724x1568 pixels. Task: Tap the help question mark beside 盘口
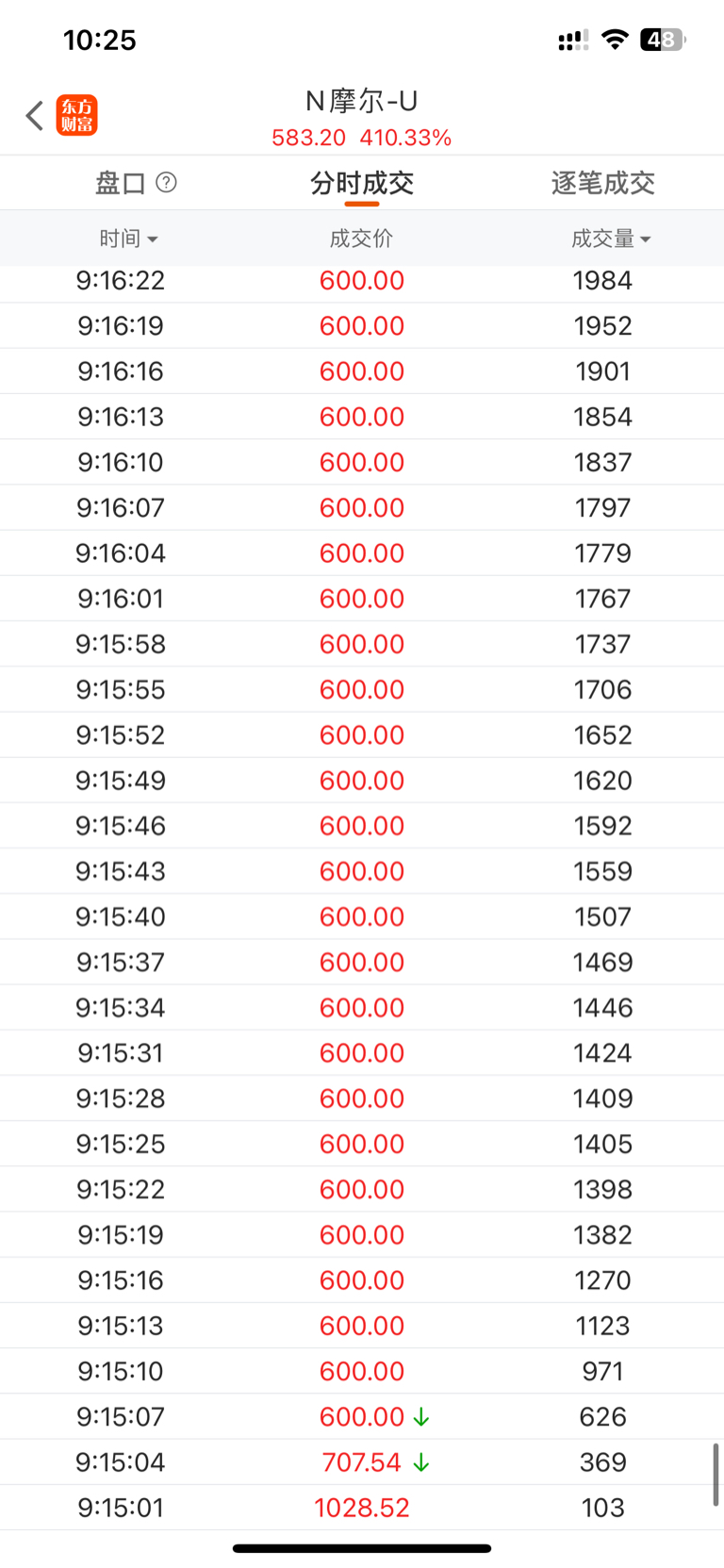point(166,182)
